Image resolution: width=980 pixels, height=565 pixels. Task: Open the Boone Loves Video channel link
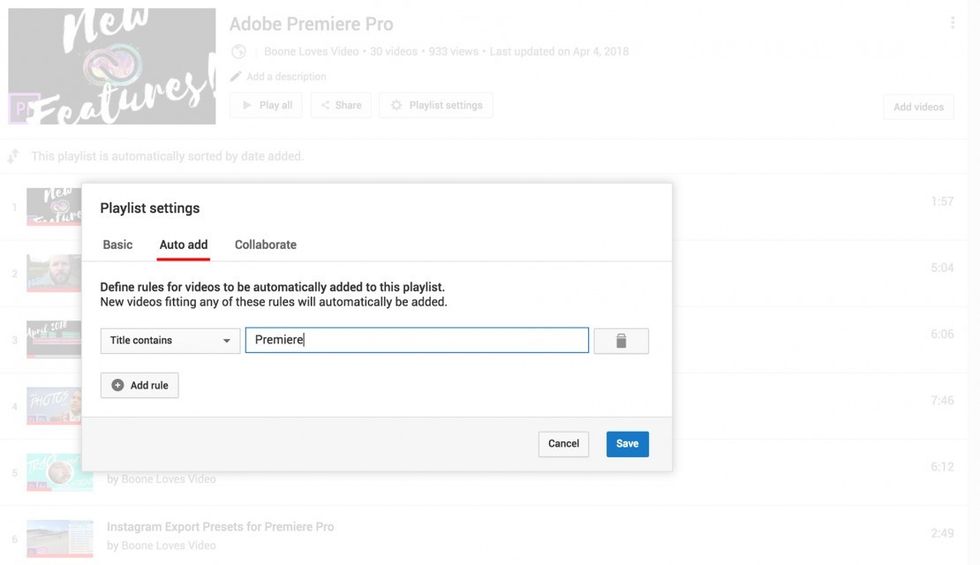[311, 51]
